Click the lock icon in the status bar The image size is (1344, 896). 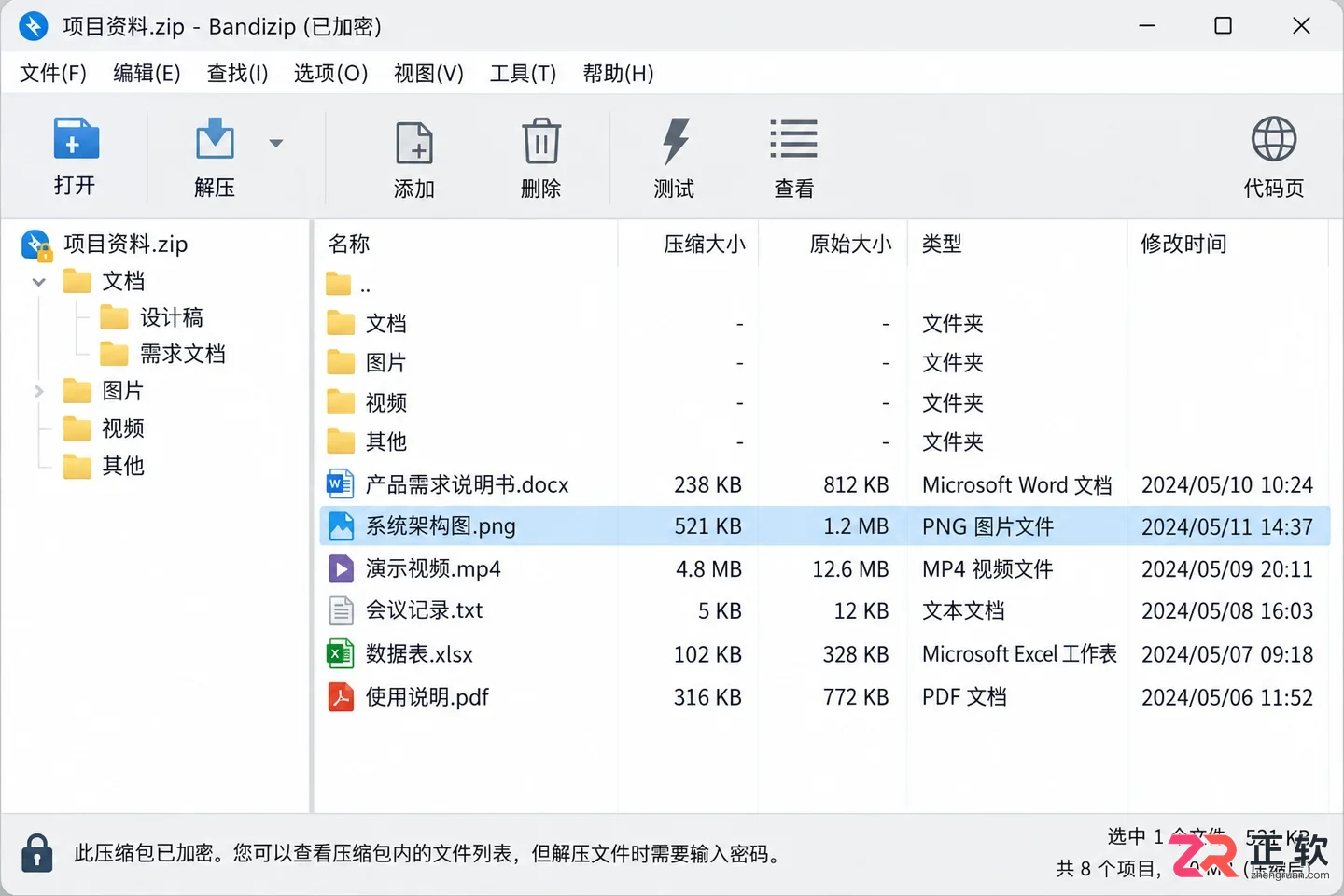(x=37, y=852)
